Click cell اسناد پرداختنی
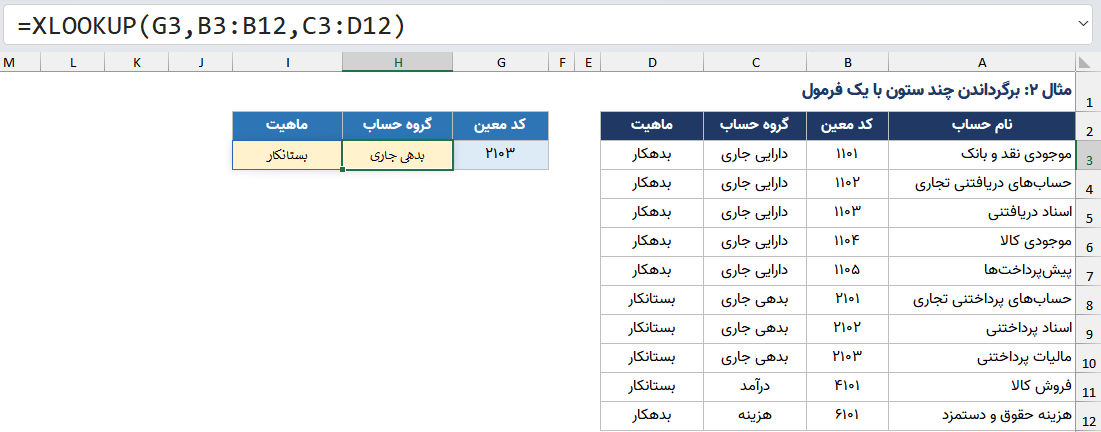Viewport: 1101px width, 432px height. point(982,329)
